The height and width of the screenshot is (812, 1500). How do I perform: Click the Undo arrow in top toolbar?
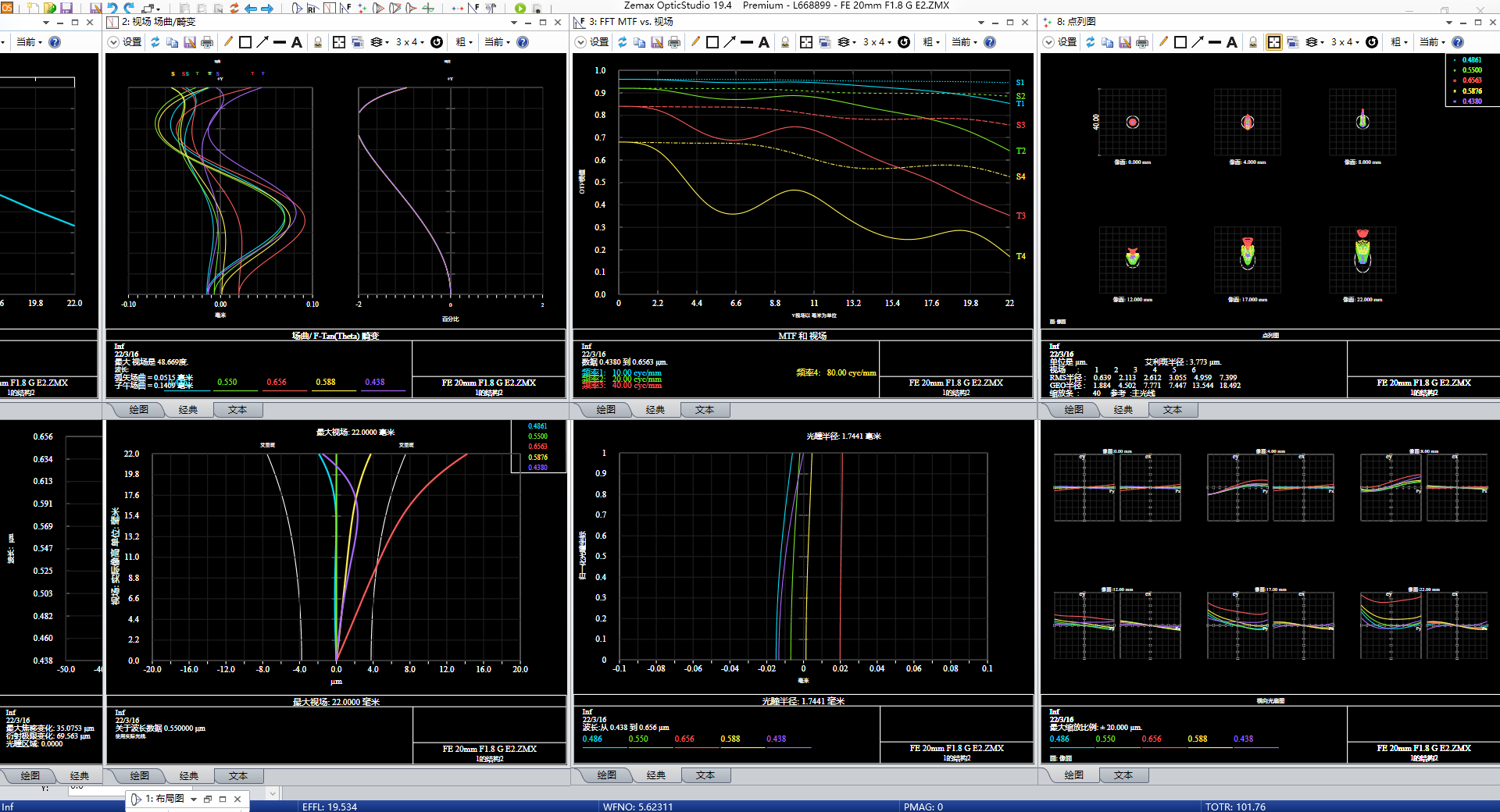tap(112, 8)
